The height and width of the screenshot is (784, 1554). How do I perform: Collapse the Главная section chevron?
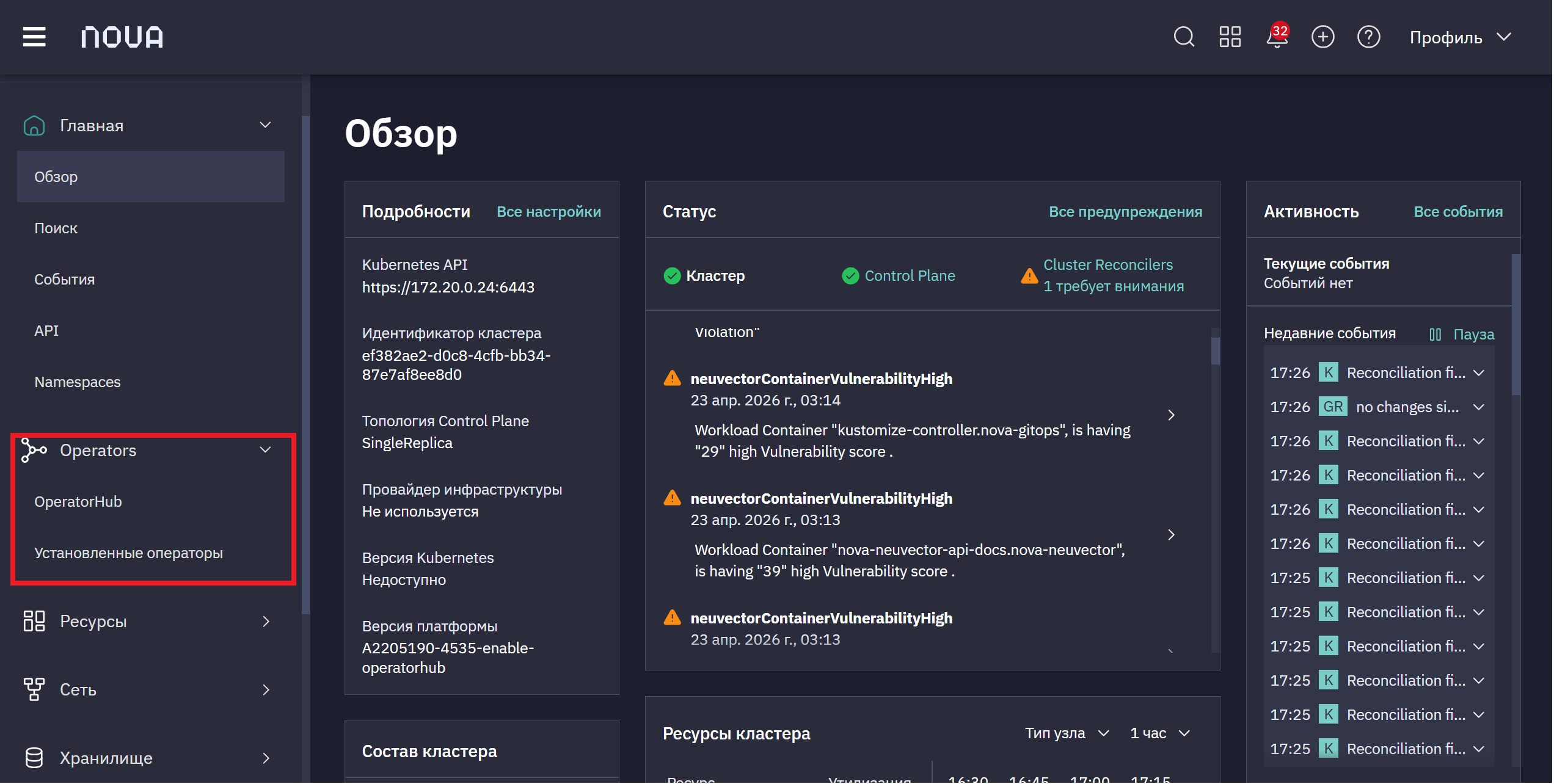[266, 125]
